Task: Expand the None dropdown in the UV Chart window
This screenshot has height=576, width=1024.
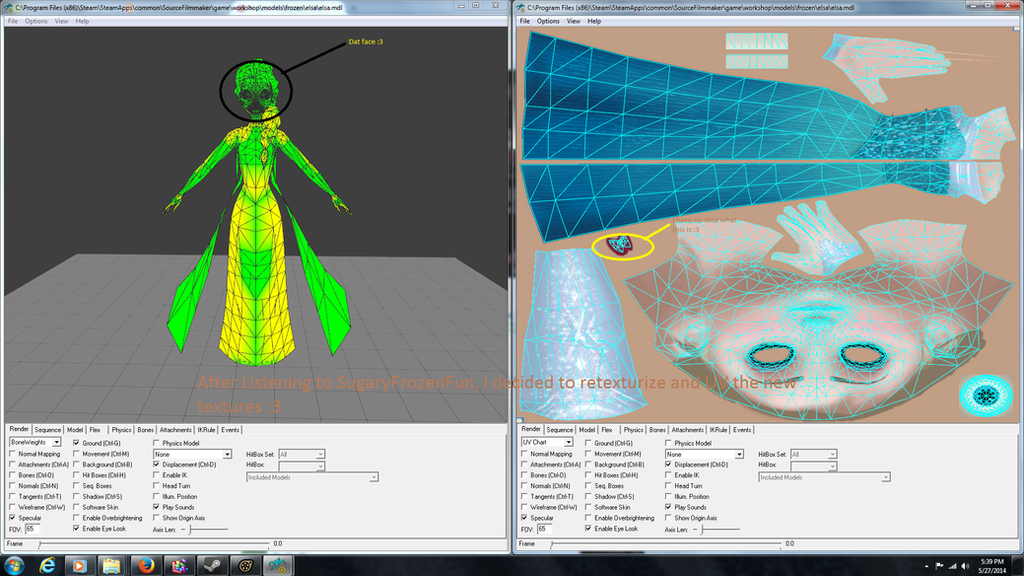Action: 705,454
